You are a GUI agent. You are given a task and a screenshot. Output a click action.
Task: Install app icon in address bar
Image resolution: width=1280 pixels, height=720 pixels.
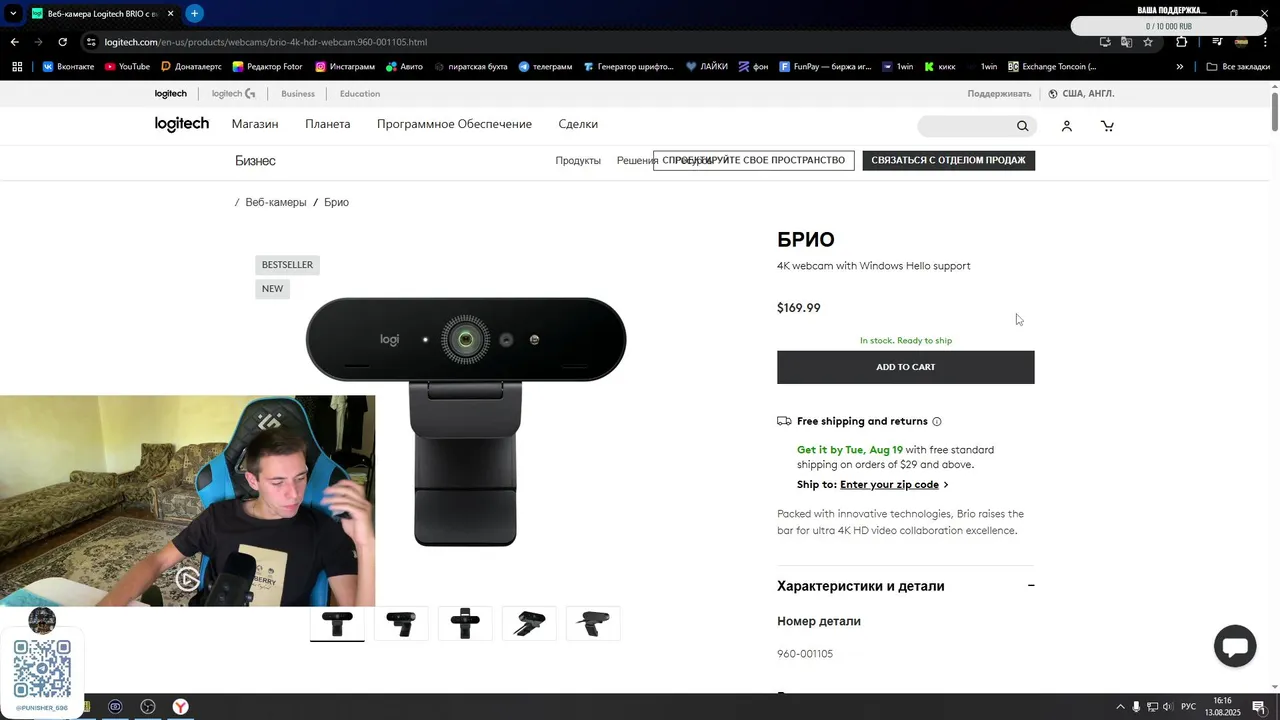(x=1105, y=42)
